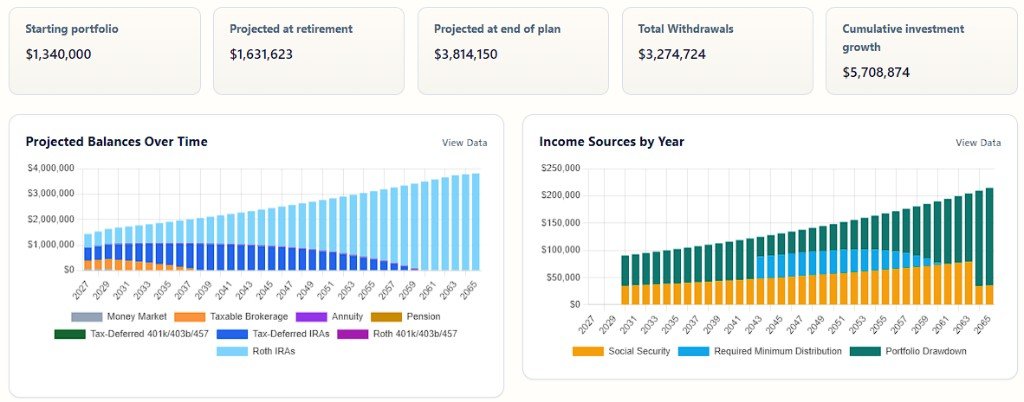Click the 2065 bar in Projected Balances chart

click(475, 222)
